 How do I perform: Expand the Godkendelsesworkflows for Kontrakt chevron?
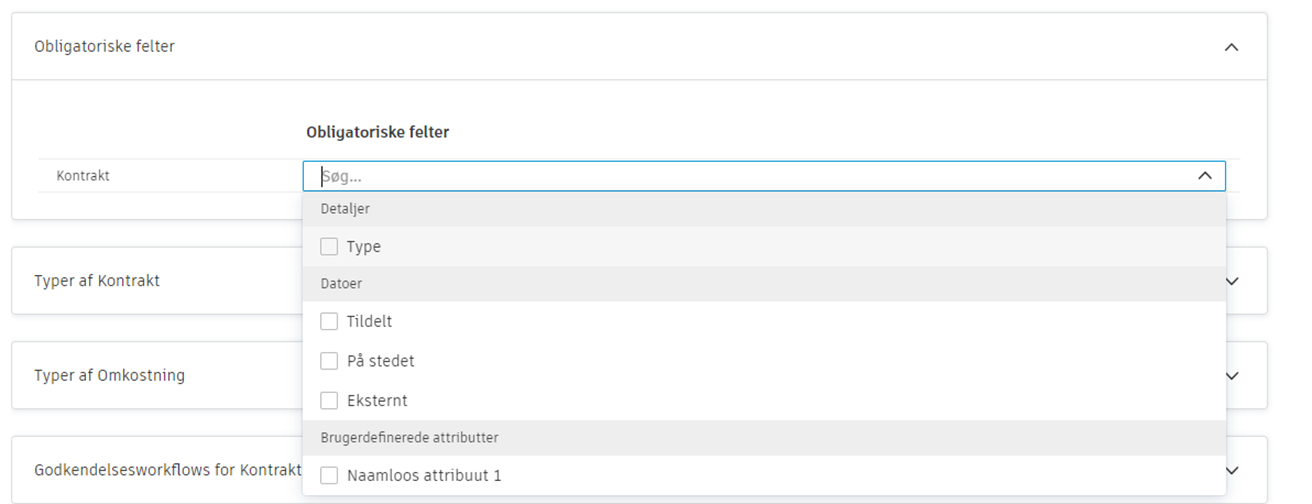[1231, 470]
